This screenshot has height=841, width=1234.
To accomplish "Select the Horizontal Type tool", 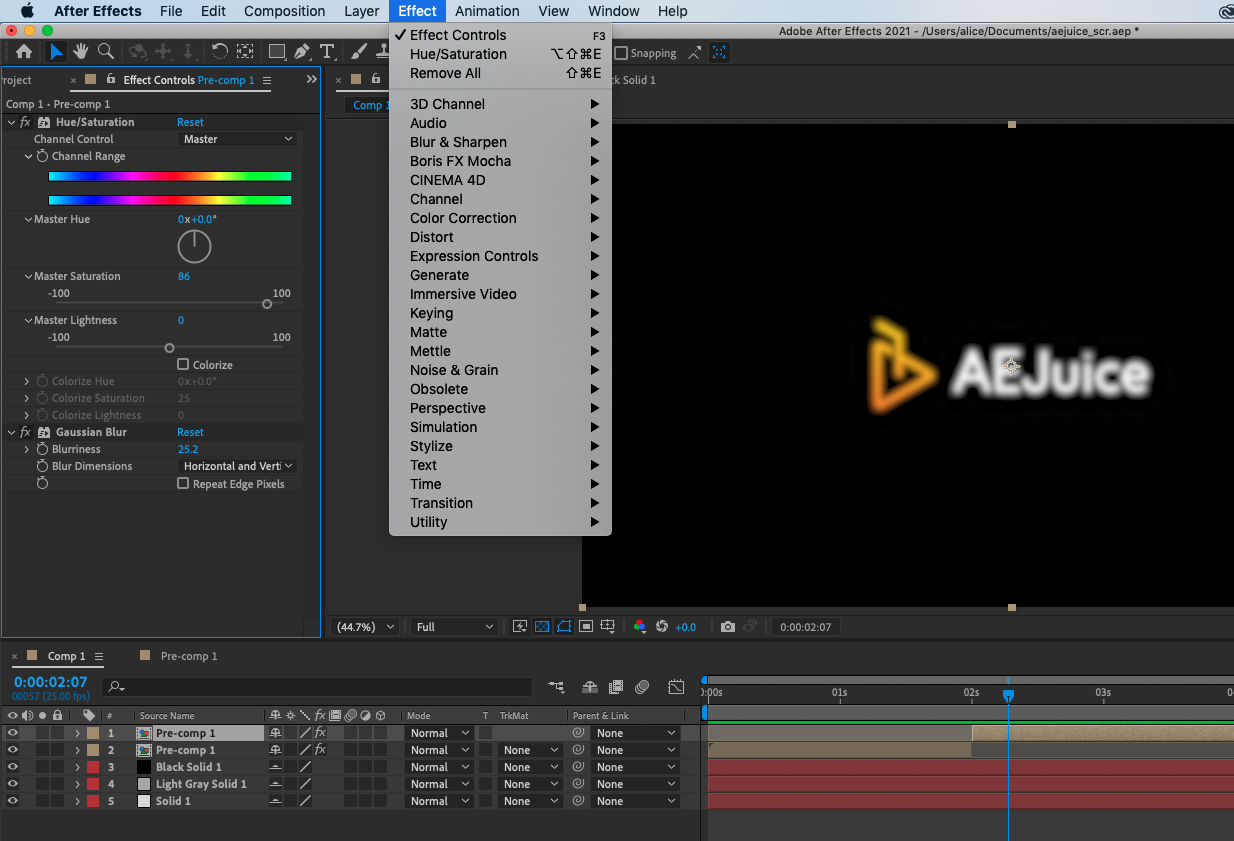I will click(327, 52).
